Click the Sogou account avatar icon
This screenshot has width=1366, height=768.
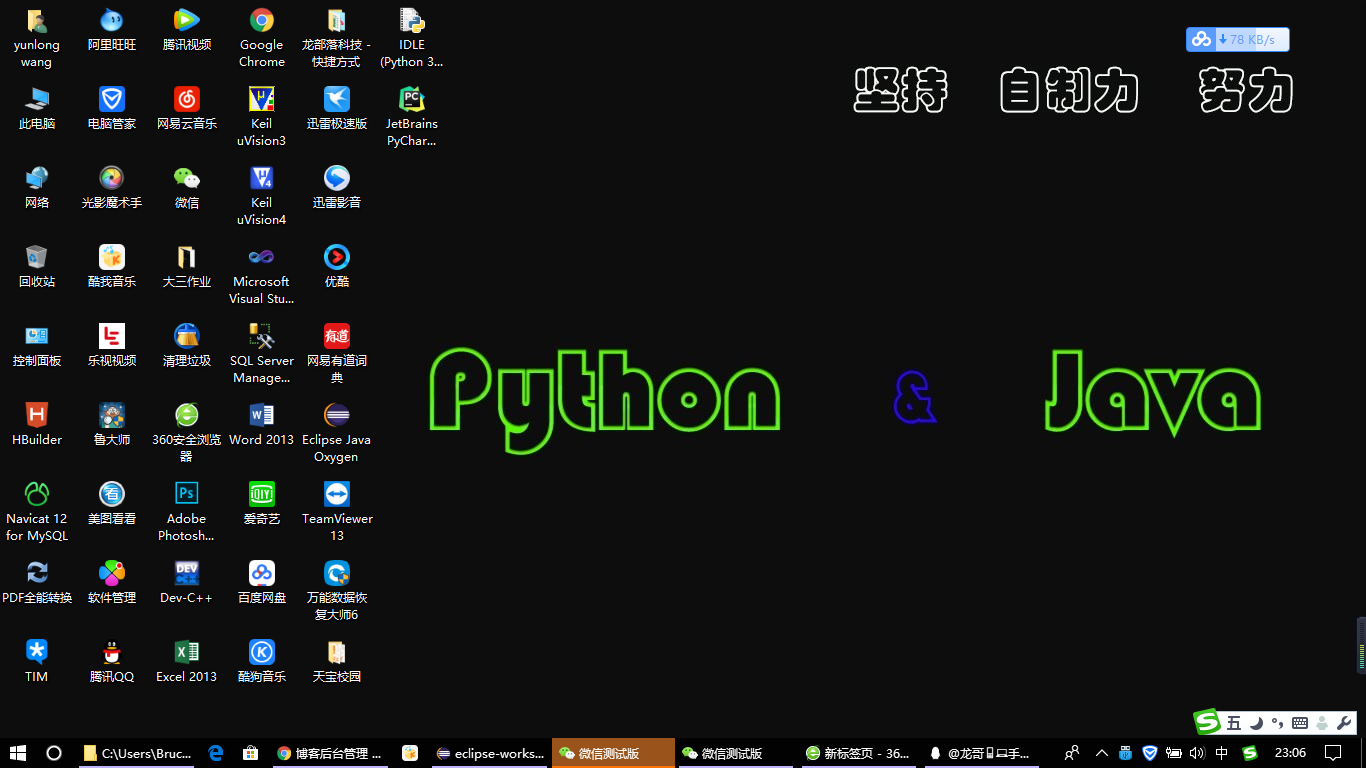coord(1322,723)
